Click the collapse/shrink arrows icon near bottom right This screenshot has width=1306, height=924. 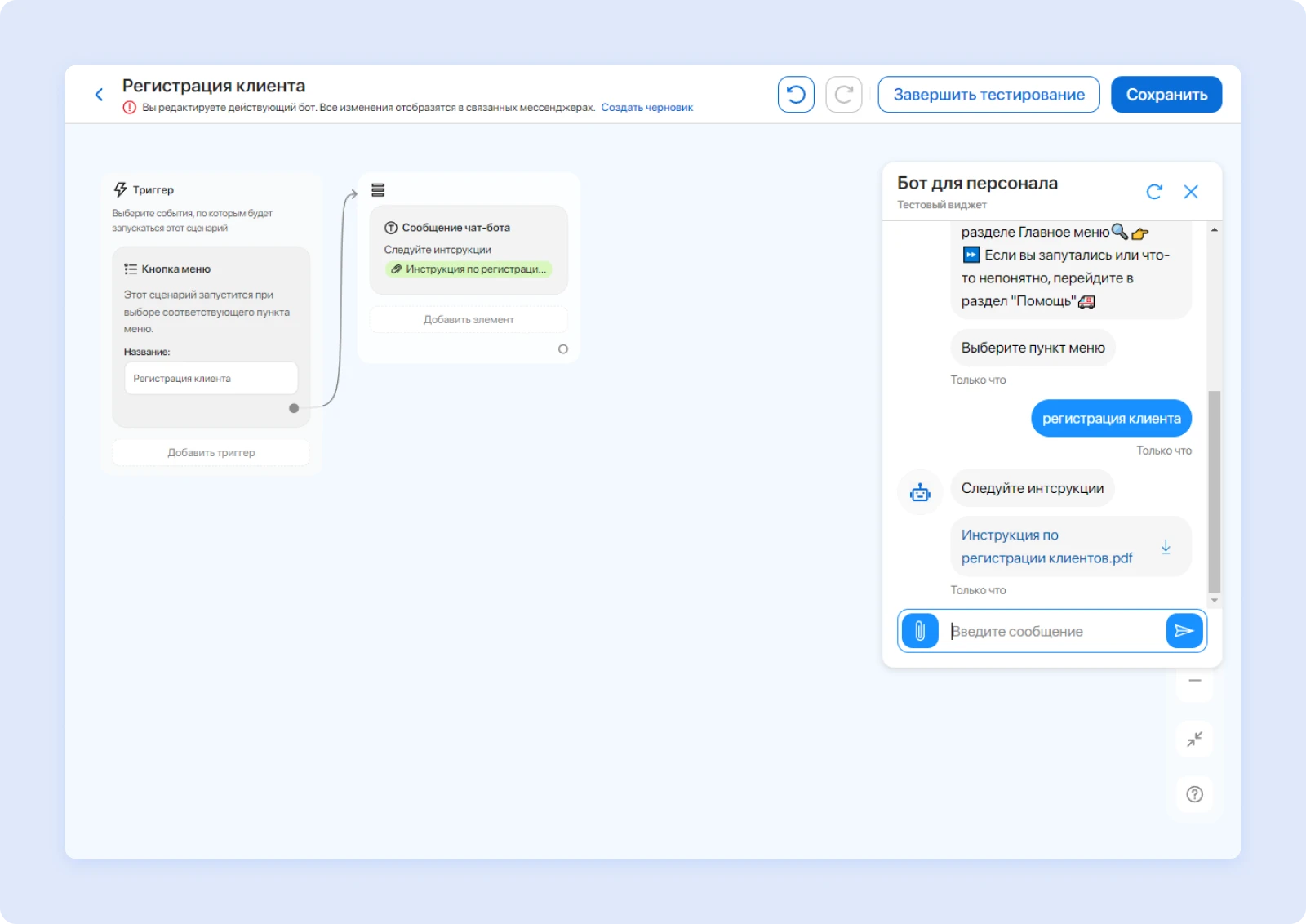pyautogui.click(x=1194, y=739)
